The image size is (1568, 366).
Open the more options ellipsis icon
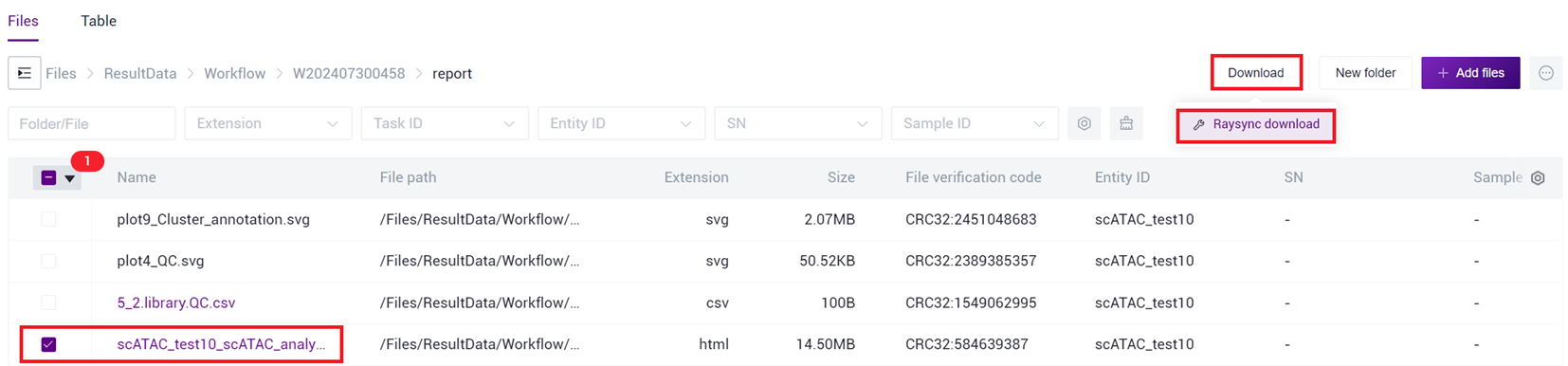[x=1545, y=73]
